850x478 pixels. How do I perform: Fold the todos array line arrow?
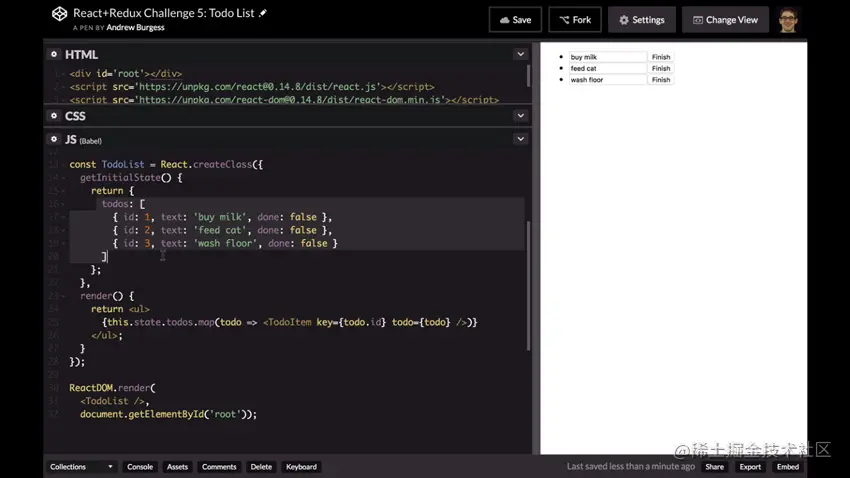pyautogui.click(x=63, y=204)
